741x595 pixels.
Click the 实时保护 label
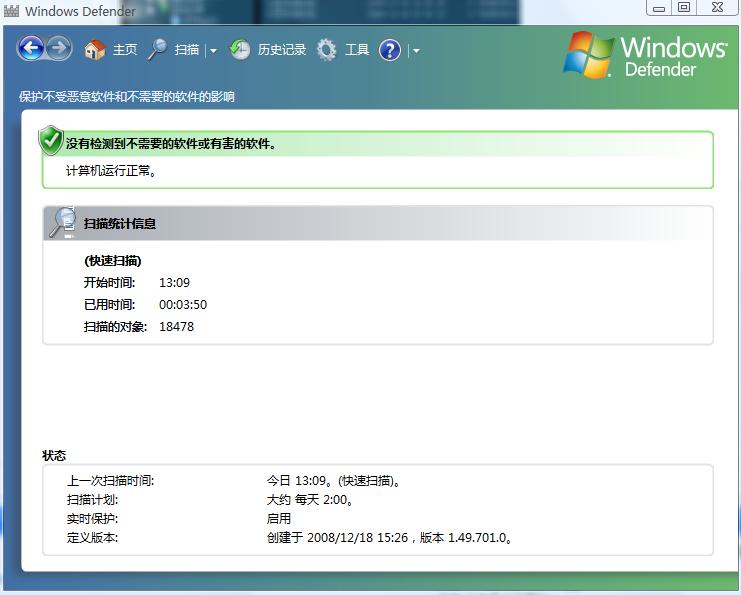(x=92, y=519)
